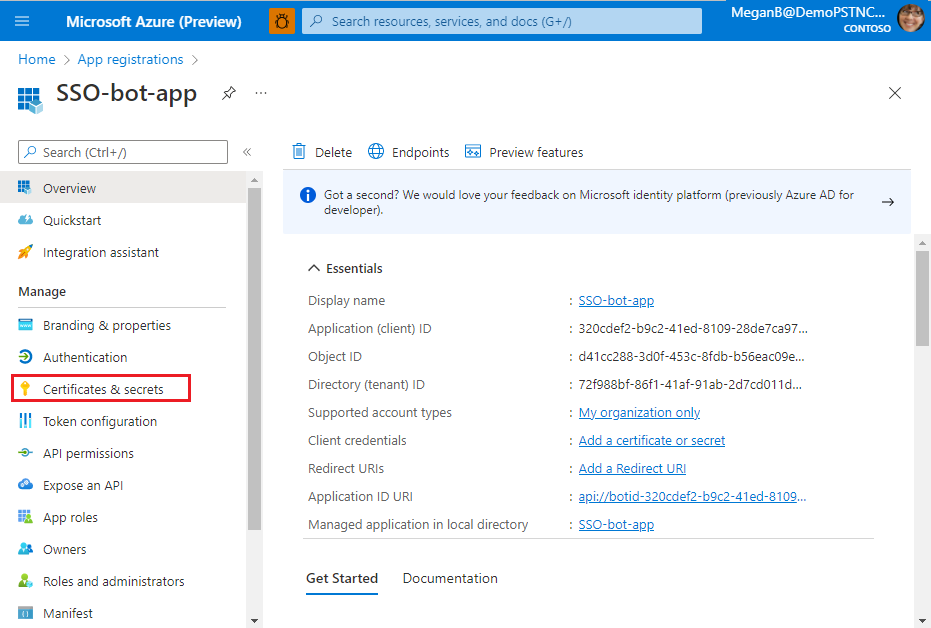Click the Expose an API cloud icon
931x628 pixels.
point(25,484)
